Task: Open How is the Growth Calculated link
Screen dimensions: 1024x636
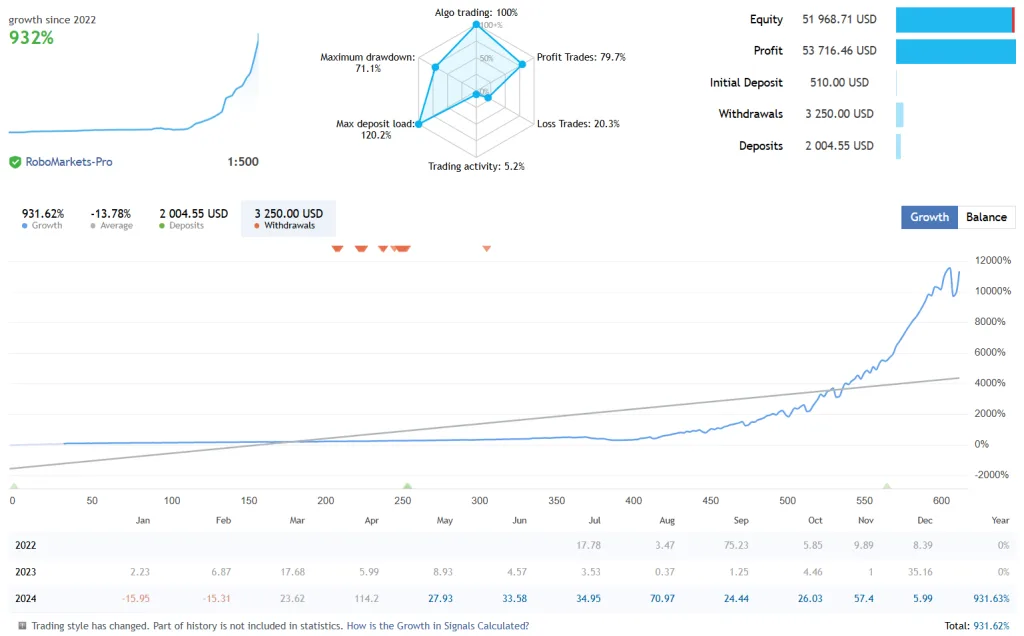Action: pos(437,626)
